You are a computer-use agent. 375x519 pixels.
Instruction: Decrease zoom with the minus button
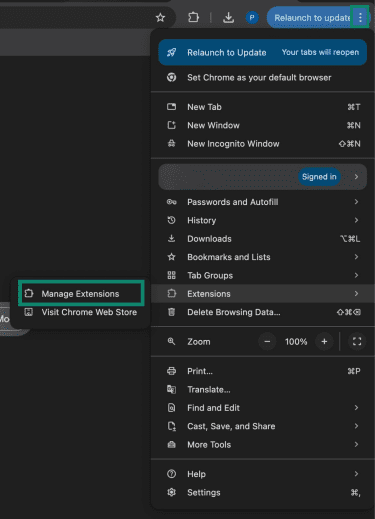click(x=267, y=342)
